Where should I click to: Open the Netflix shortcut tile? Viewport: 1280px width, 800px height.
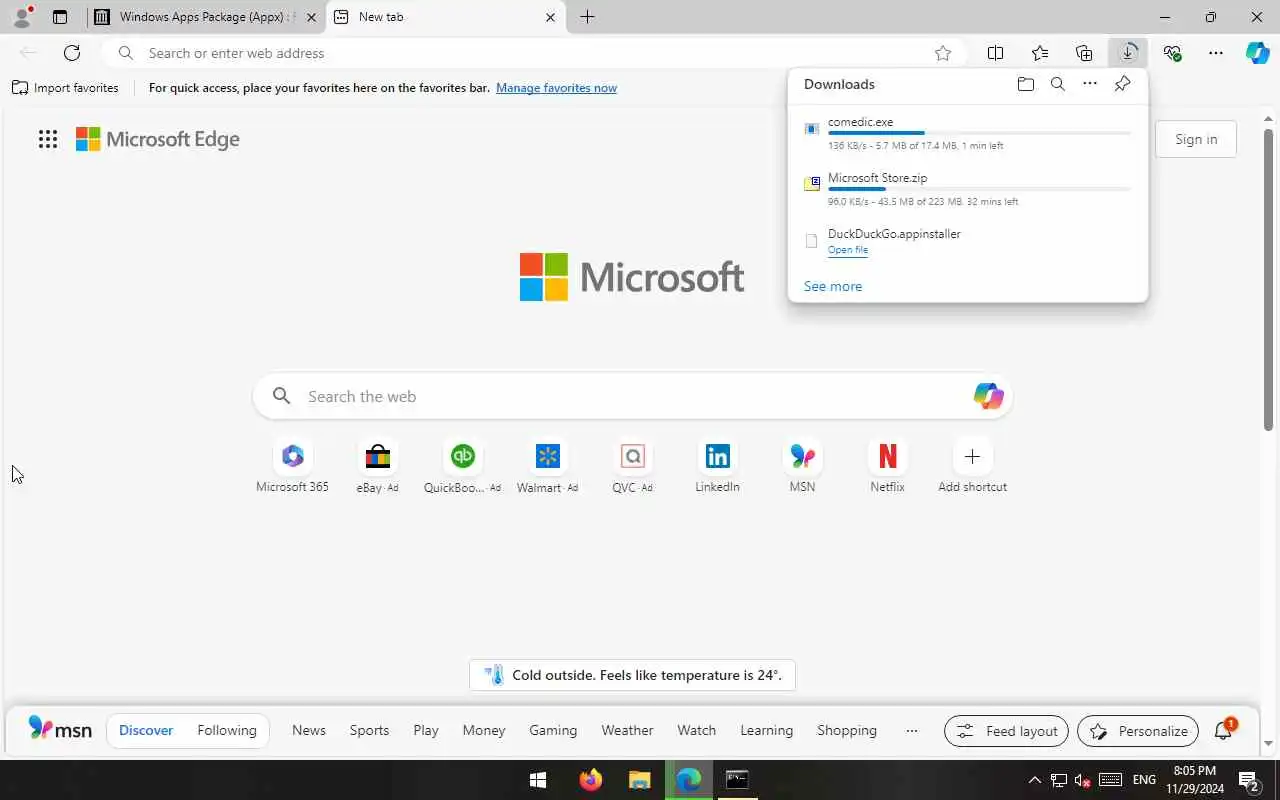click(887, 467)
